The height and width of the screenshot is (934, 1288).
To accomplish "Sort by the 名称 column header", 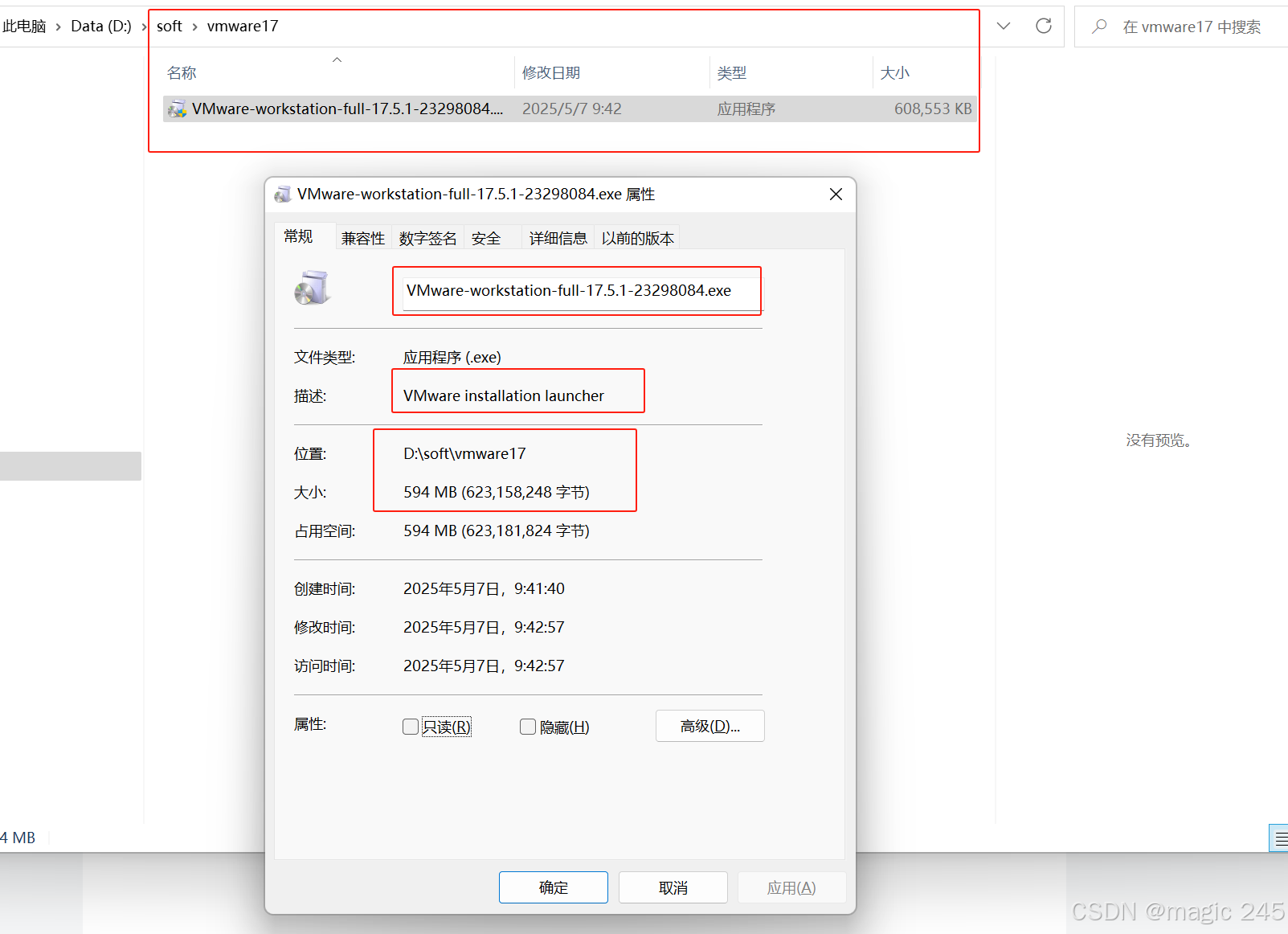I will click(182, 73).
